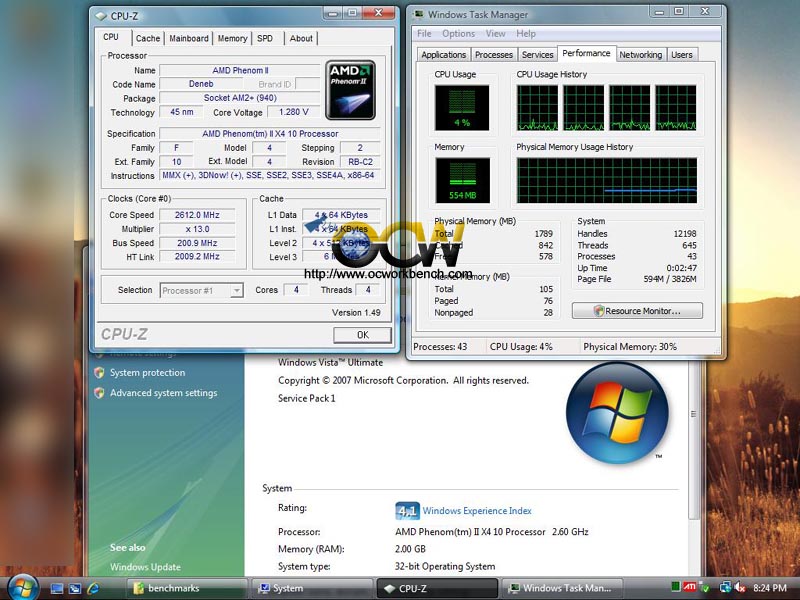Click the Bus Speed 200.9 MHz value
This screenshot has width=800, height=600.
pyautogui.click(x=197, y=243)
